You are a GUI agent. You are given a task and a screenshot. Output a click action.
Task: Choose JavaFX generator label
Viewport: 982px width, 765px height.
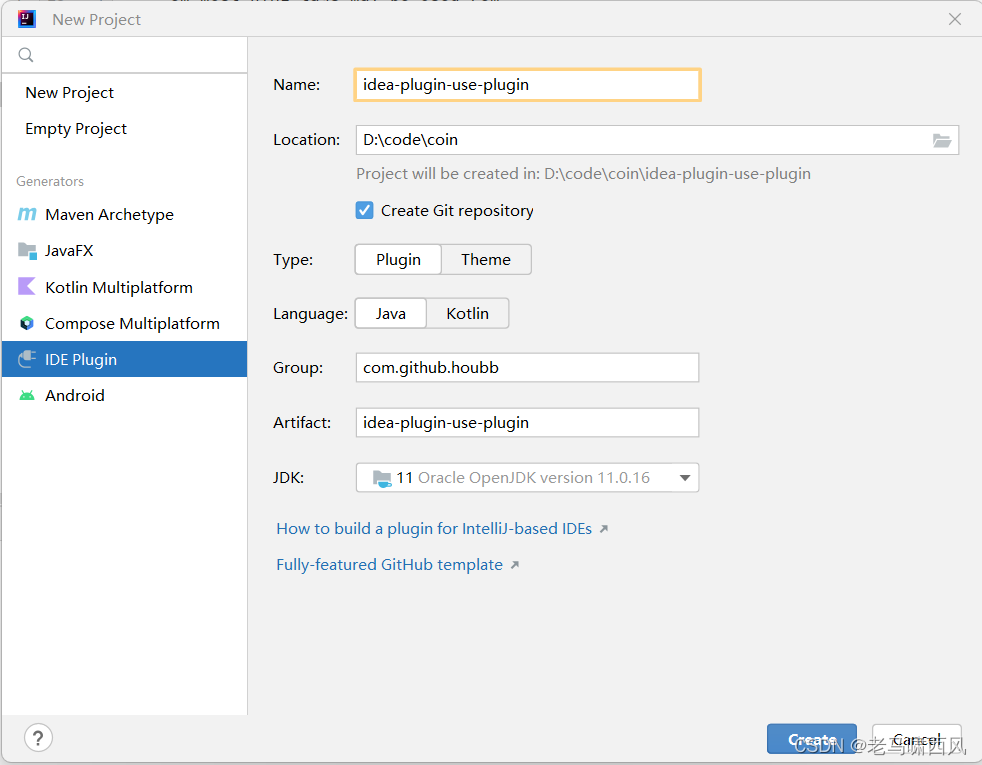pyautogui.click(x=69, y=250)
